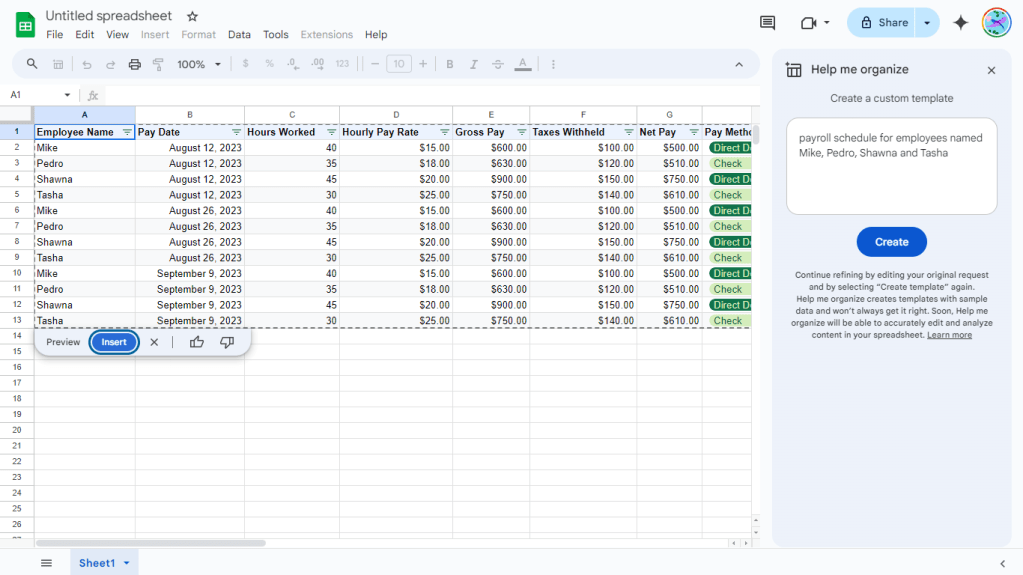The height and width of the screenshot is (575, 1023).
Task: Collapse the menus with caret icon
Action: click(x=739, y=65)
